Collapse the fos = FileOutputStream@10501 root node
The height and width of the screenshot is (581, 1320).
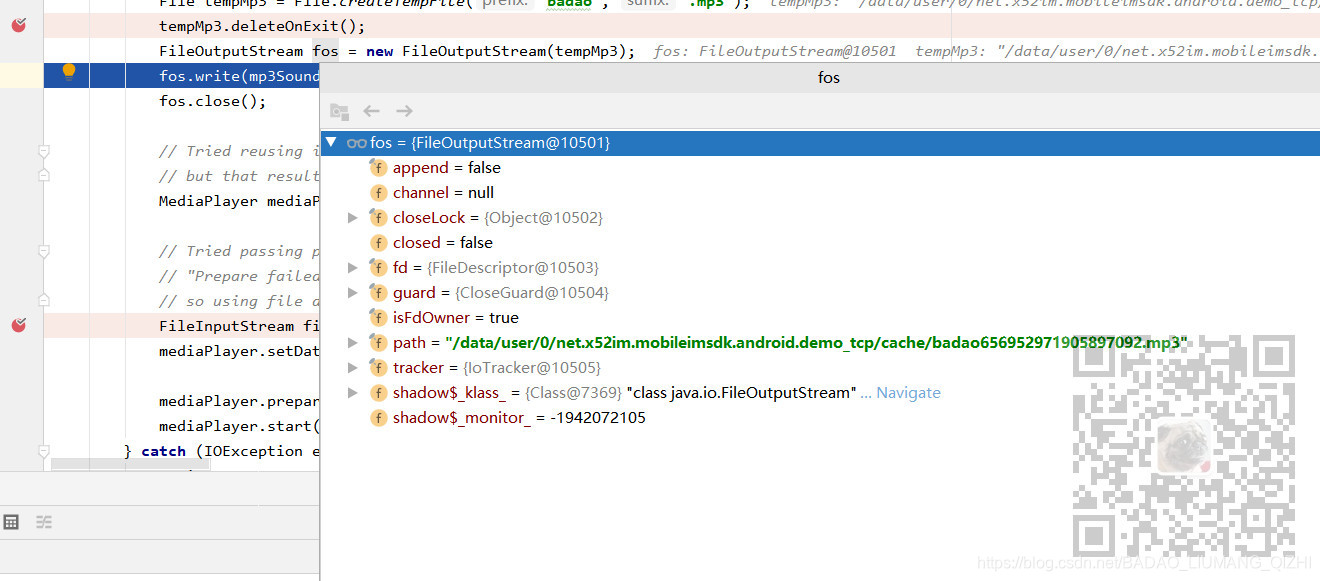[x=331, y=143]
